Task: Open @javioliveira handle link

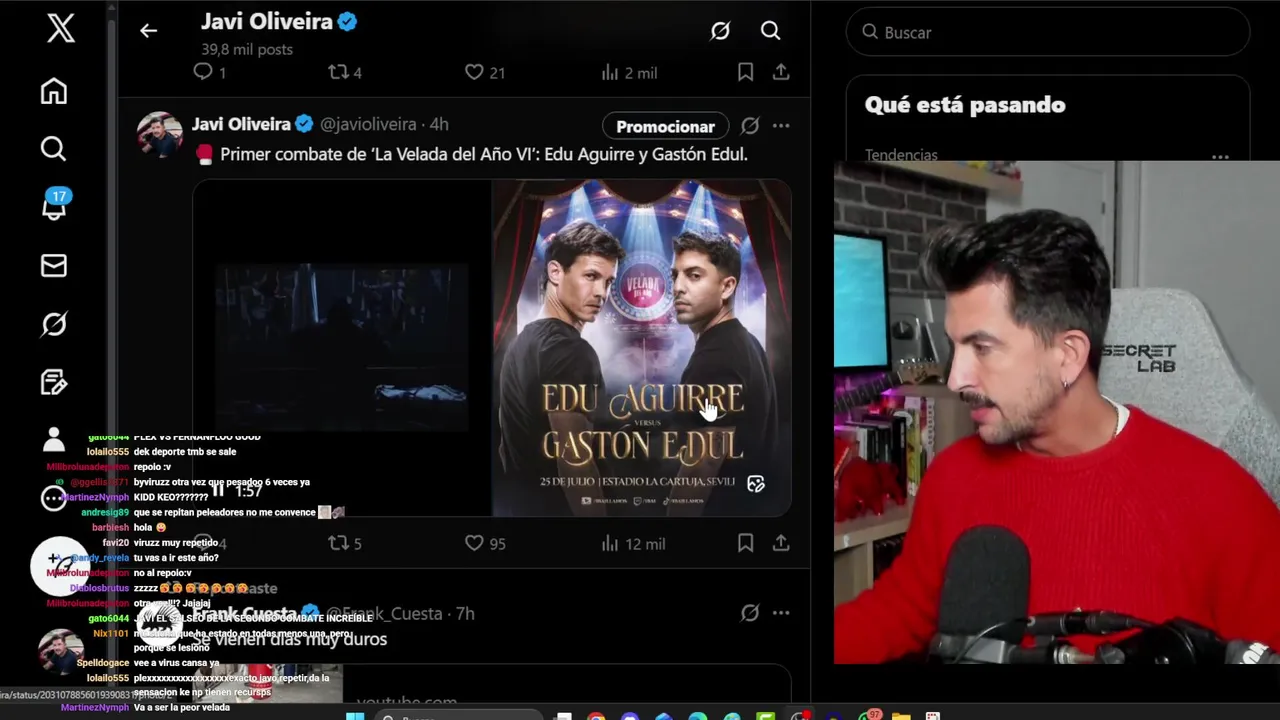Action: (368, 125)
